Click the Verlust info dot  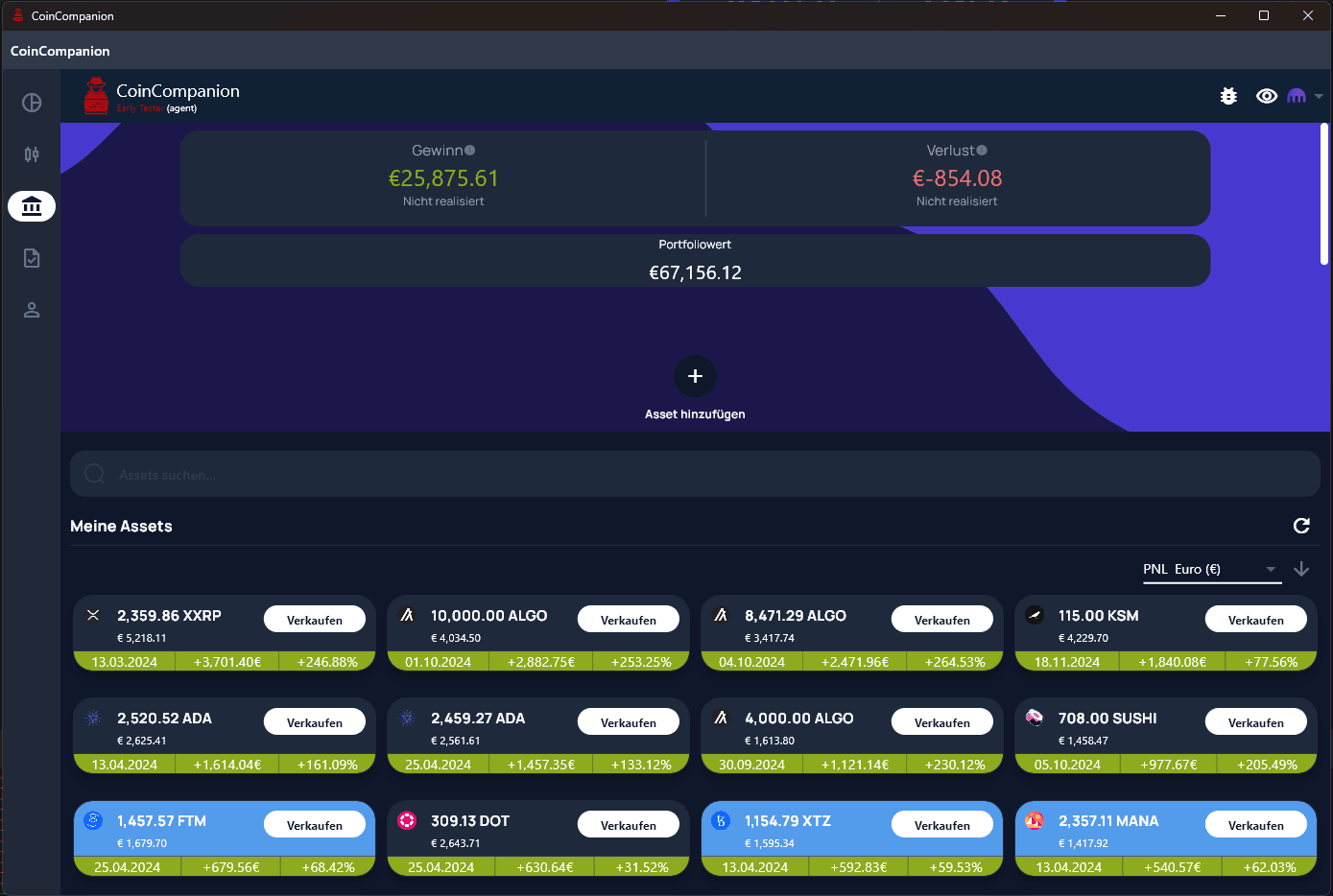pos(981,151)
